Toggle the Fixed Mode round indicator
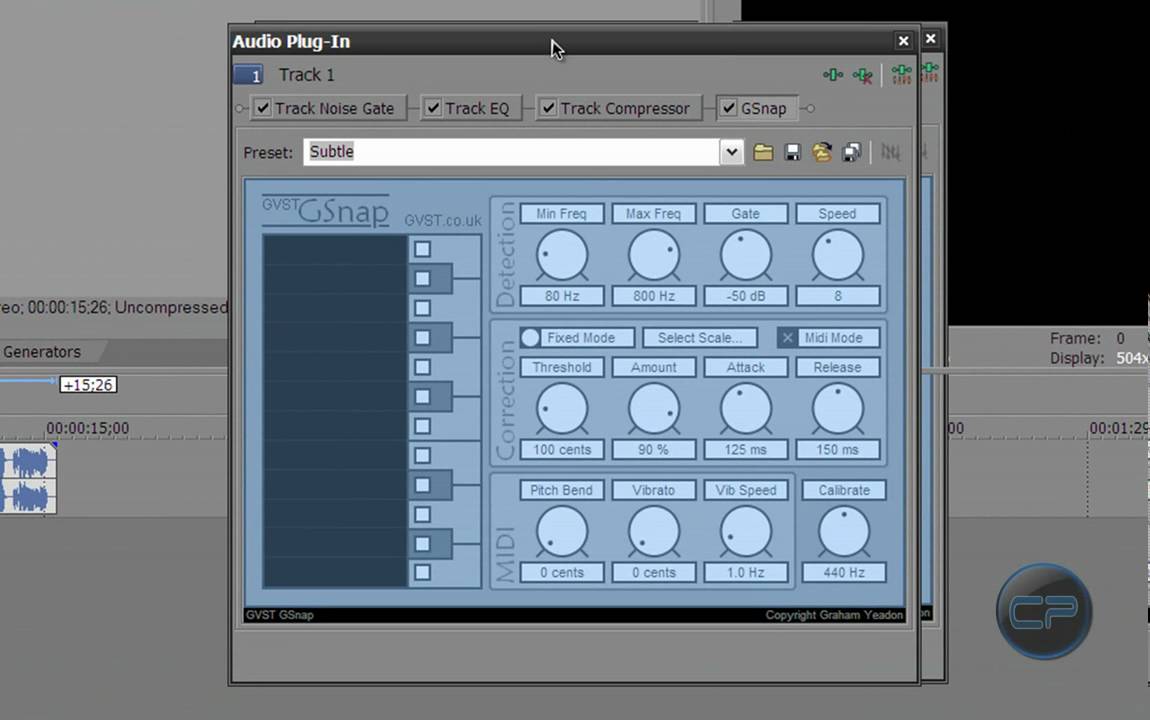This screenshot has height=720, width=1150. tap(530, 338)
